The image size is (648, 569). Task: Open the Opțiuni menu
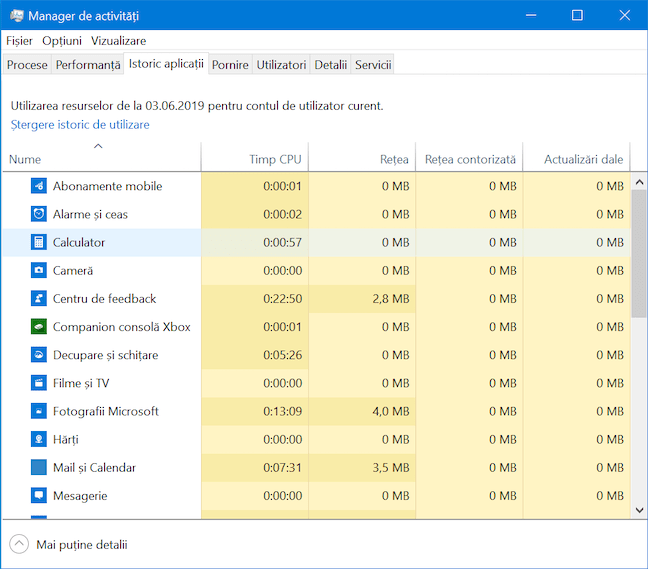click(x=62, y=41)
